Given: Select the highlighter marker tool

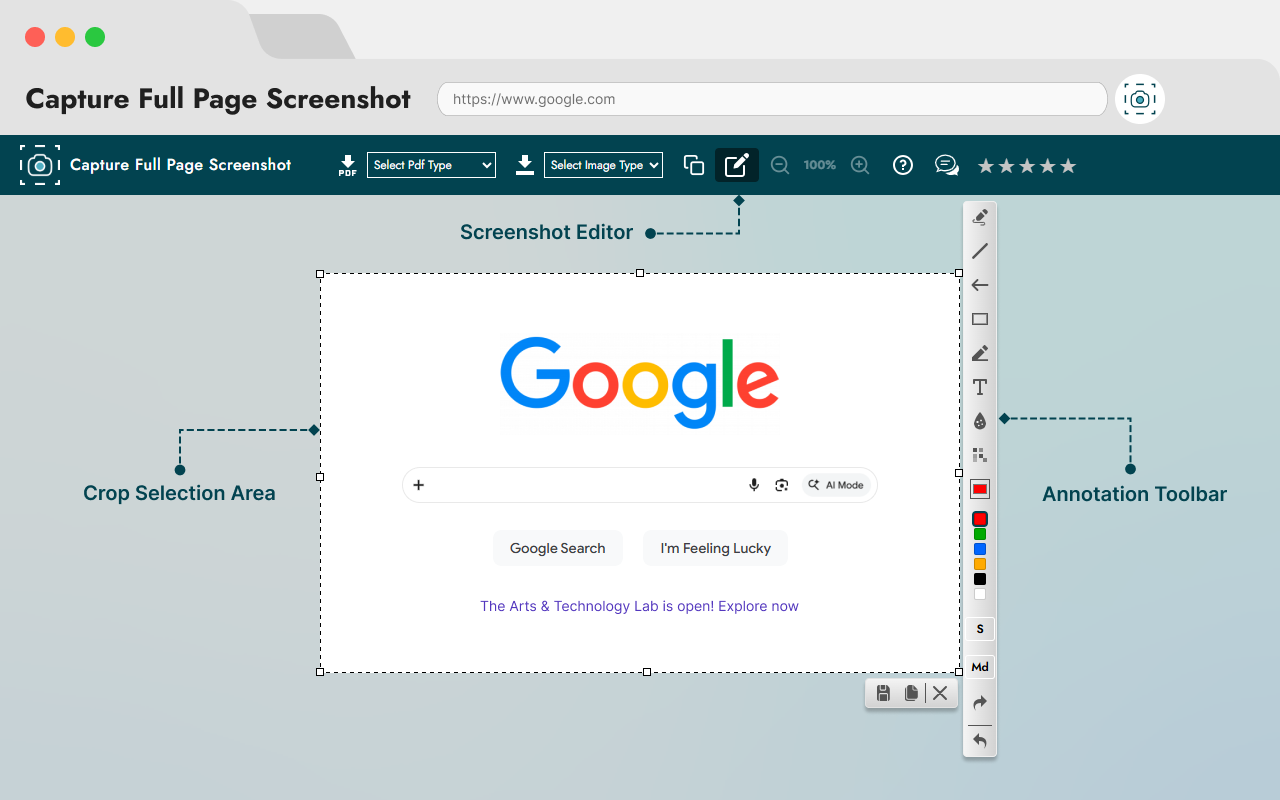Looking at the screenshot, I should pos(980,353).
